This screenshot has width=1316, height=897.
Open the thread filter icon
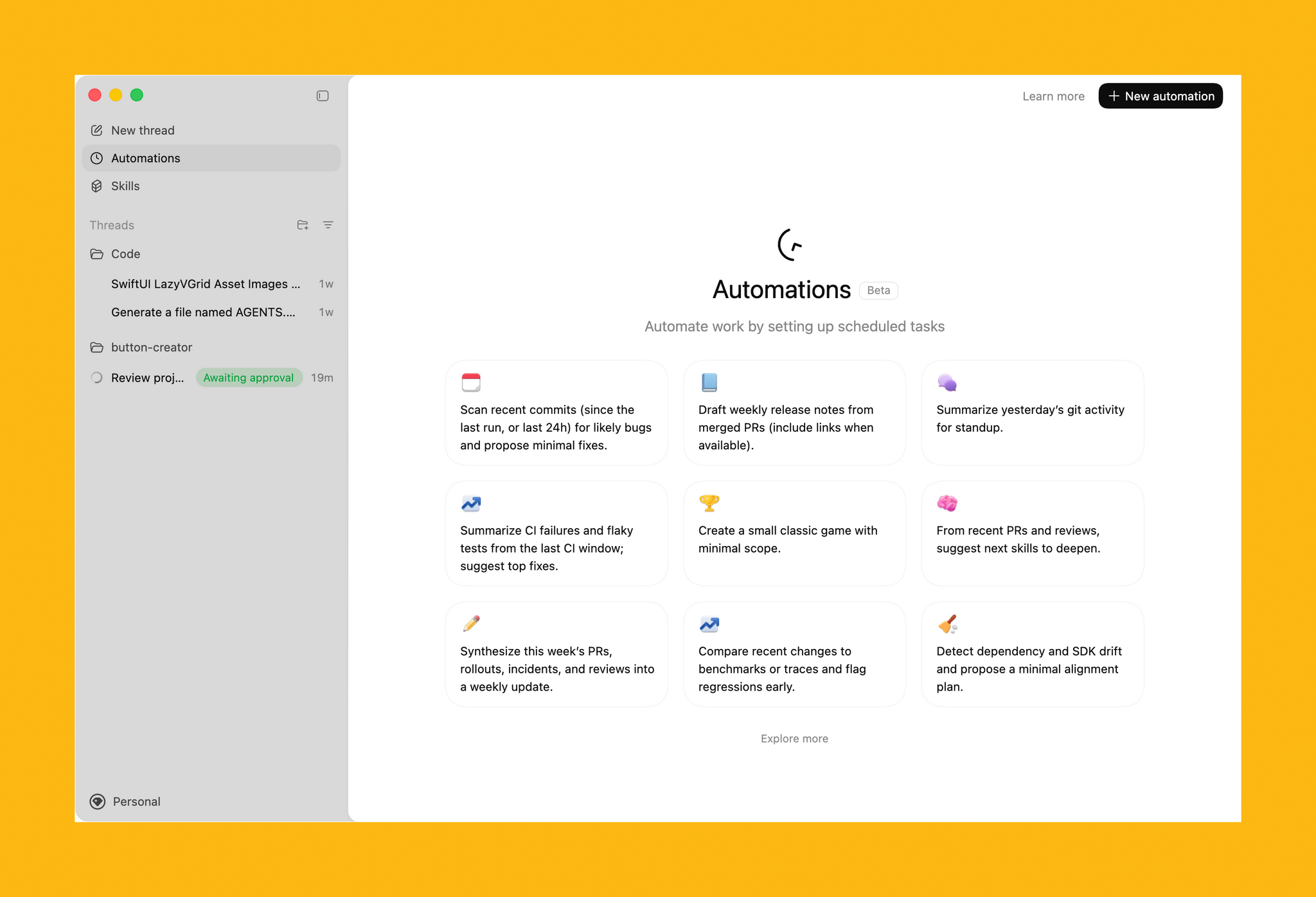328,225
